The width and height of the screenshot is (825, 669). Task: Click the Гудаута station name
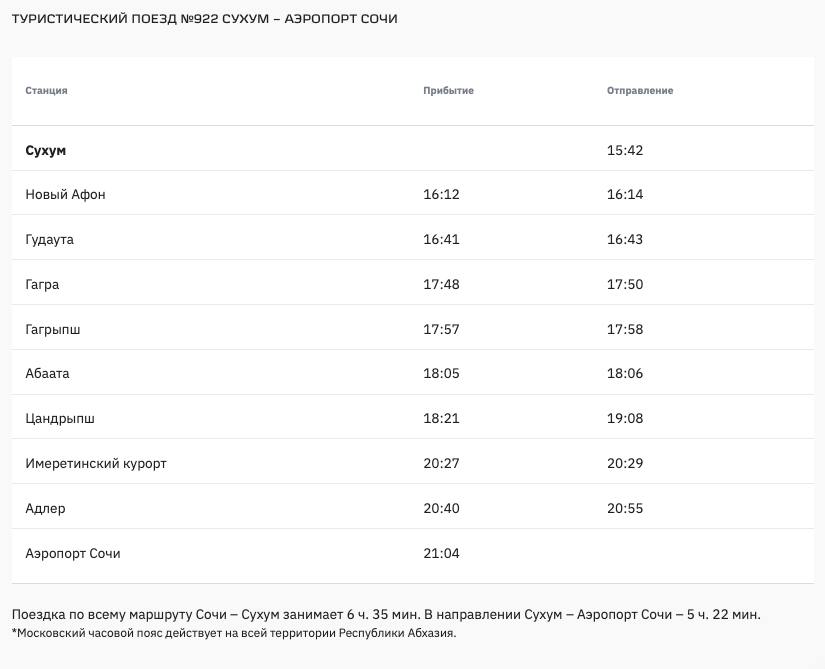point(50,240)
